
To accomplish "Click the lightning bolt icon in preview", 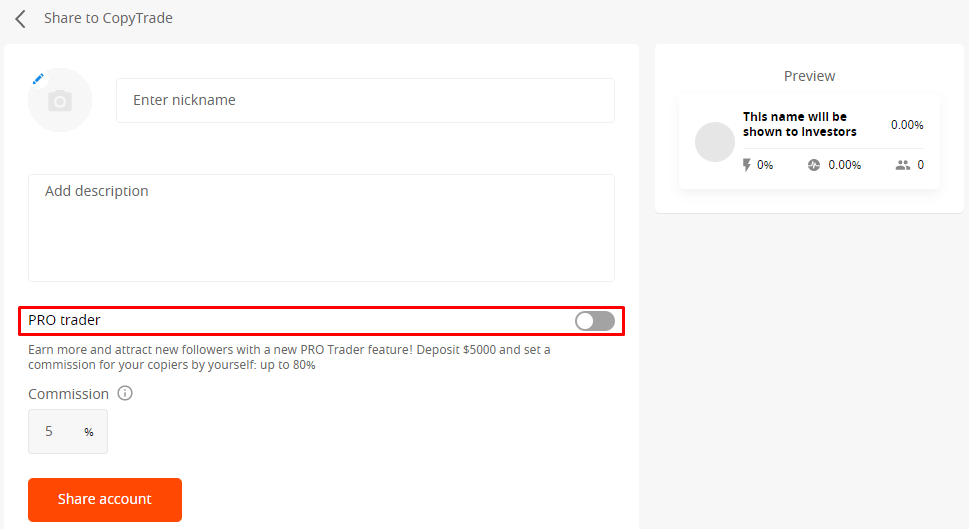I will pyautogui.click(x=746, y=165).
